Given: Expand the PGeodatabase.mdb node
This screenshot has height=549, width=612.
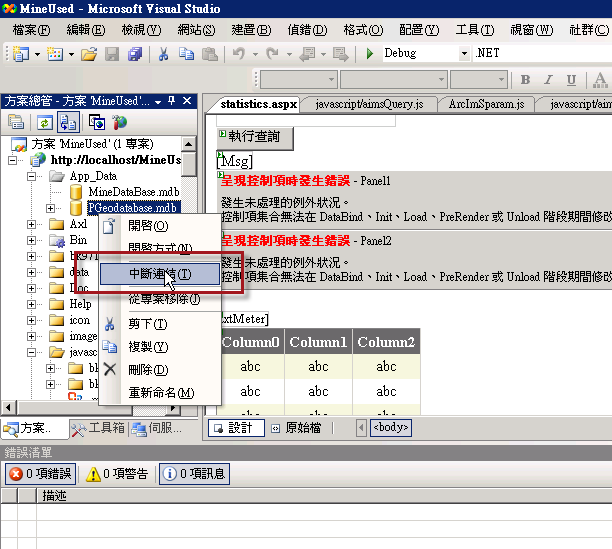Looking at the screenshot, I should click(x=50, y=208).
